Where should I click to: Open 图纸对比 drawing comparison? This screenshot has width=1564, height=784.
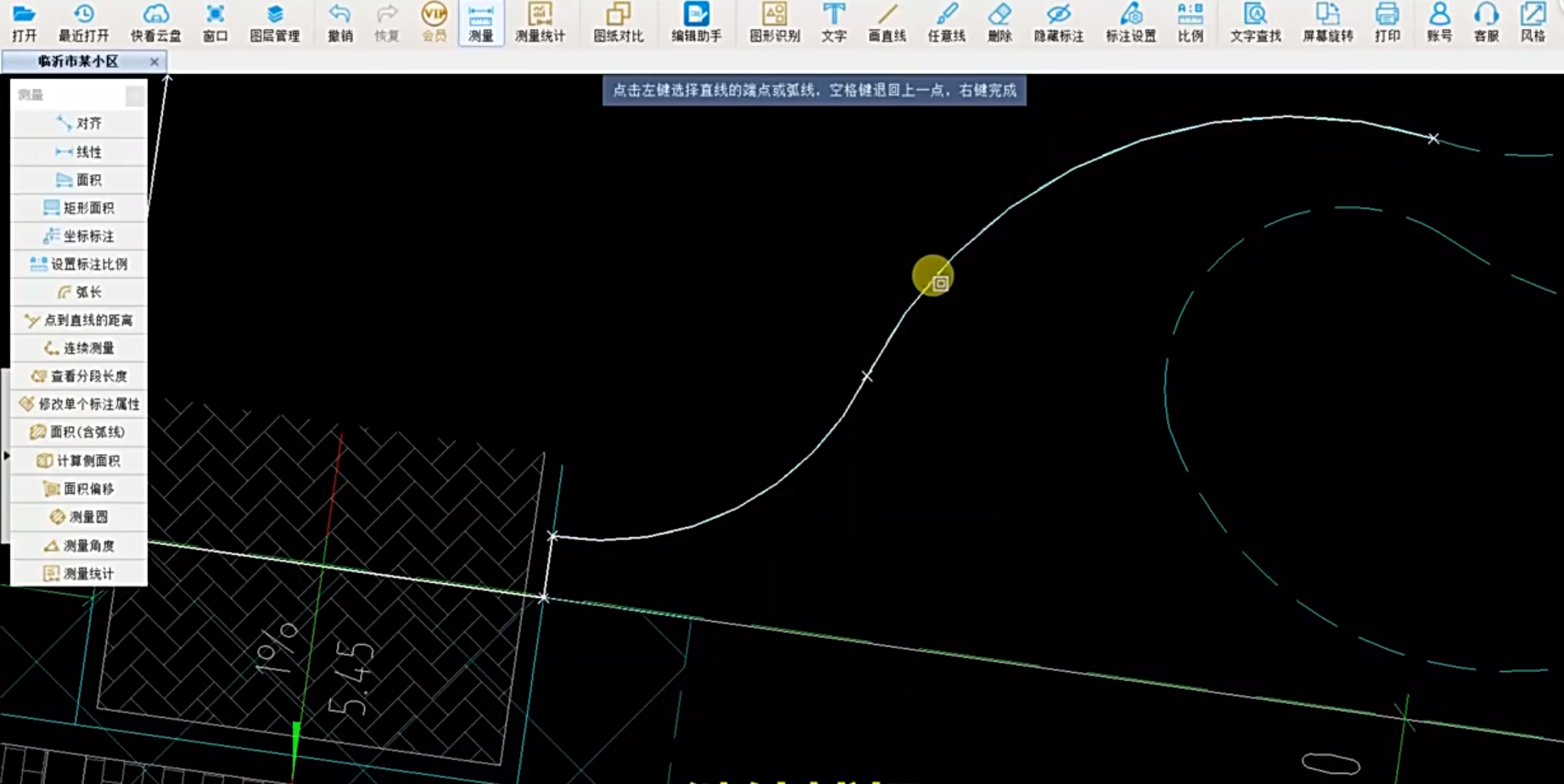pos(619,23)
